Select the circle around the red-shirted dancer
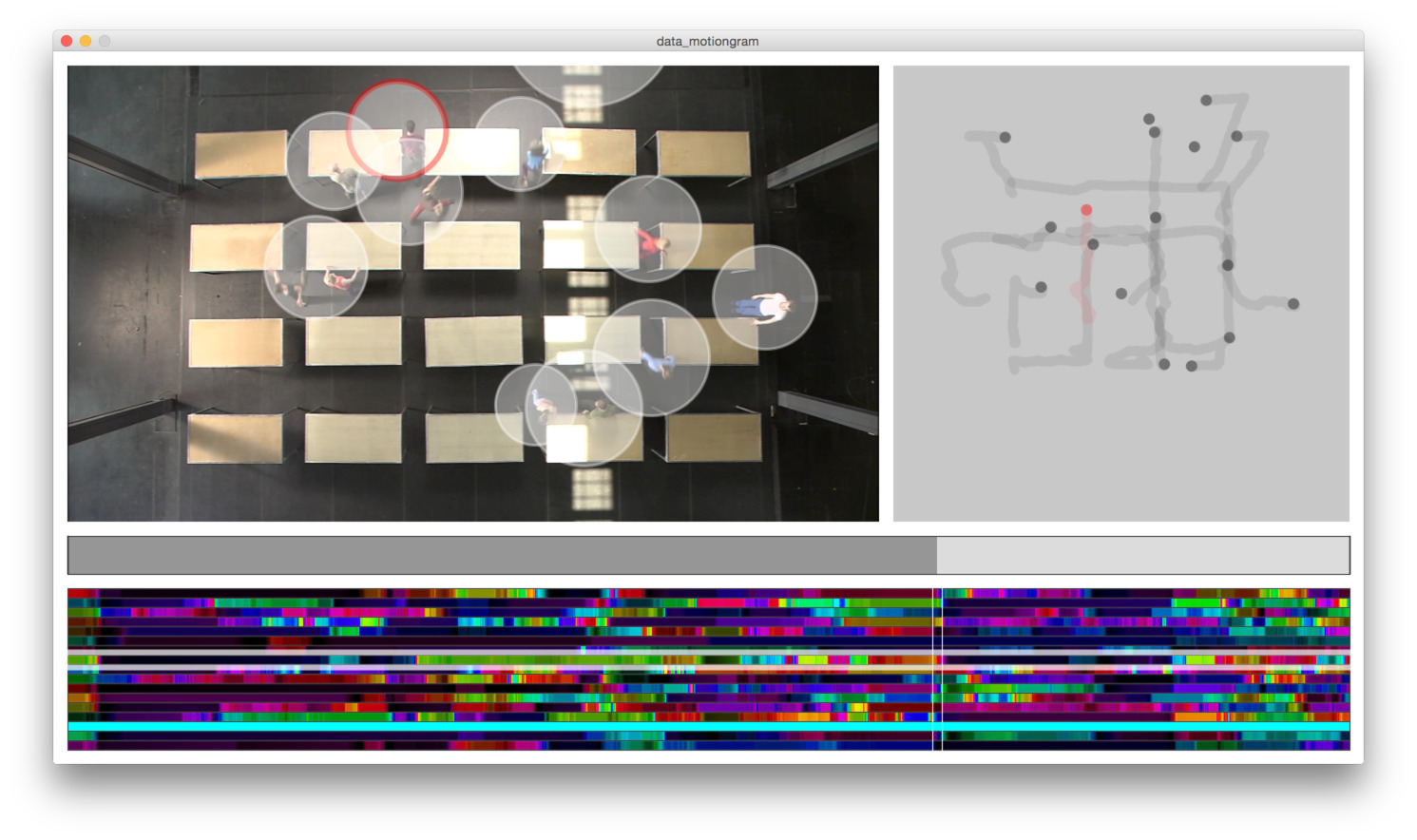The width and height of the screenshot is (1417, 840). (648, 229)
